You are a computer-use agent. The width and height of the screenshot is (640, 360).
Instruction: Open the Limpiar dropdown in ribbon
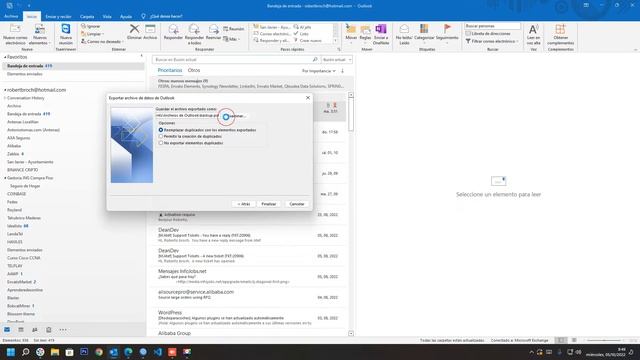93,34
